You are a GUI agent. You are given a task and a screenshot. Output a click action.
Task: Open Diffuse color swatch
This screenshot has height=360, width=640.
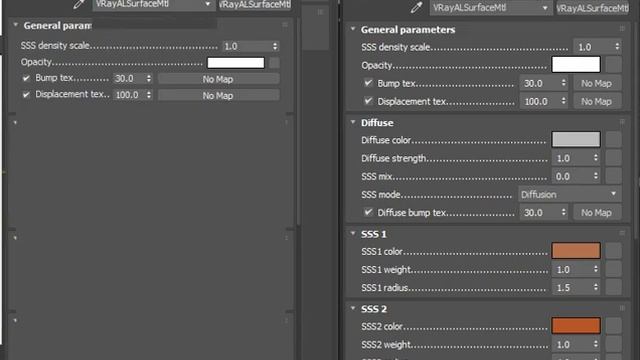point(576,139)
